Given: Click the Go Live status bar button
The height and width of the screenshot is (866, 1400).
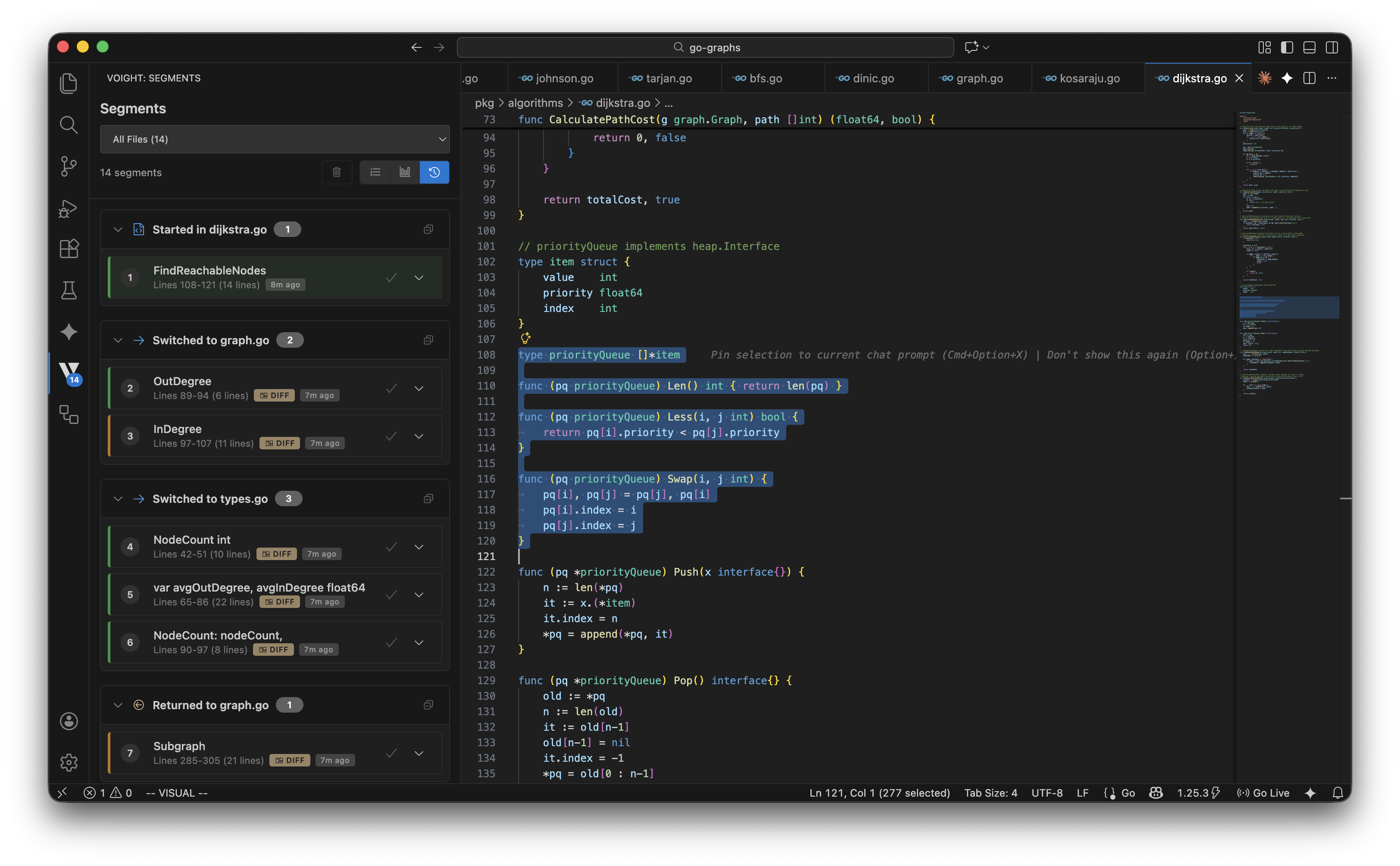Looking at the screenshot, I should [1263, 793].
